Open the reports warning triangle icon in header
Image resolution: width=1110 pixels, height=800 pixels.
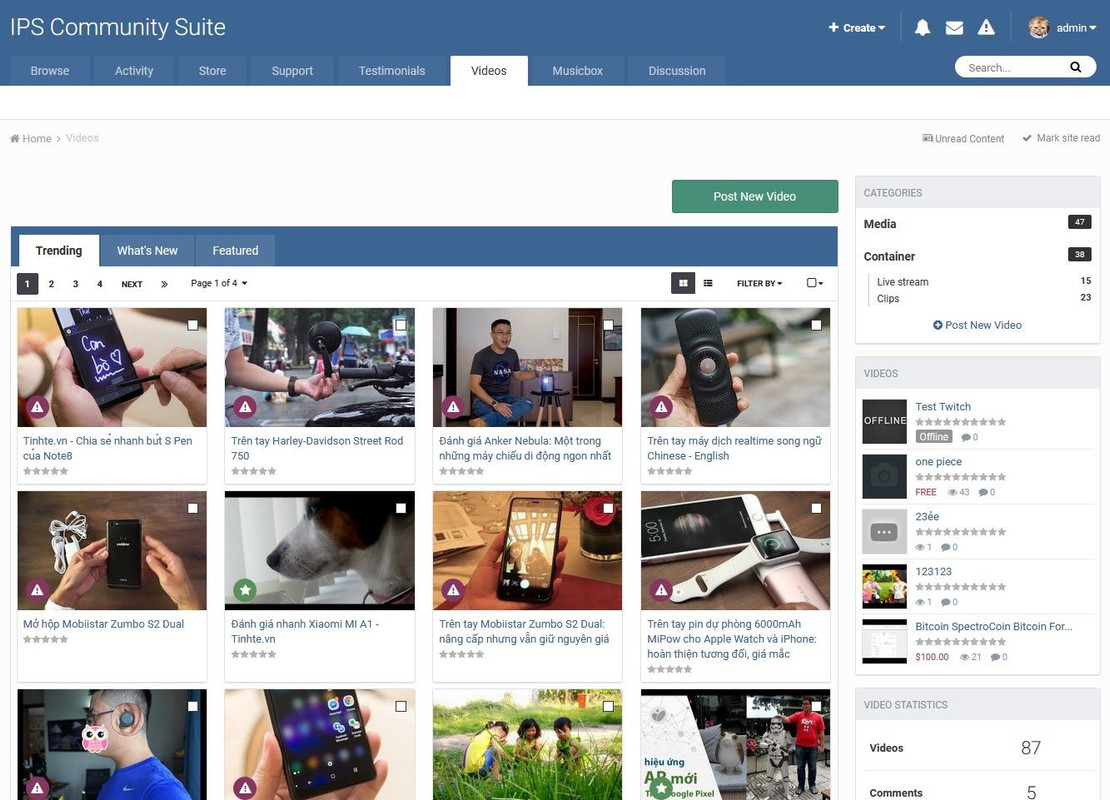(985, 28)
